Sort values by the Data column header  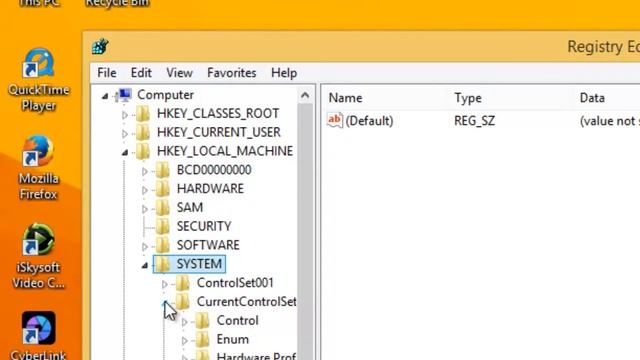(x=592, y=98)
